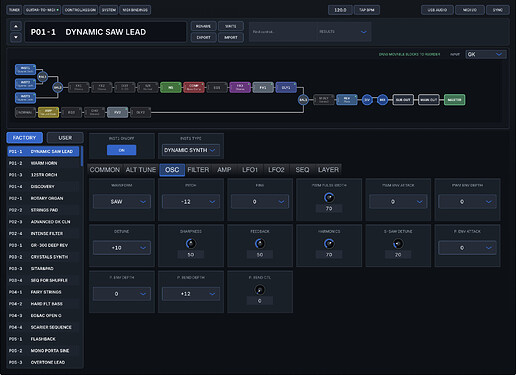Select the MAIN OUT block
This screenshot has height=375, width=516.
click(x=429, y=100)
